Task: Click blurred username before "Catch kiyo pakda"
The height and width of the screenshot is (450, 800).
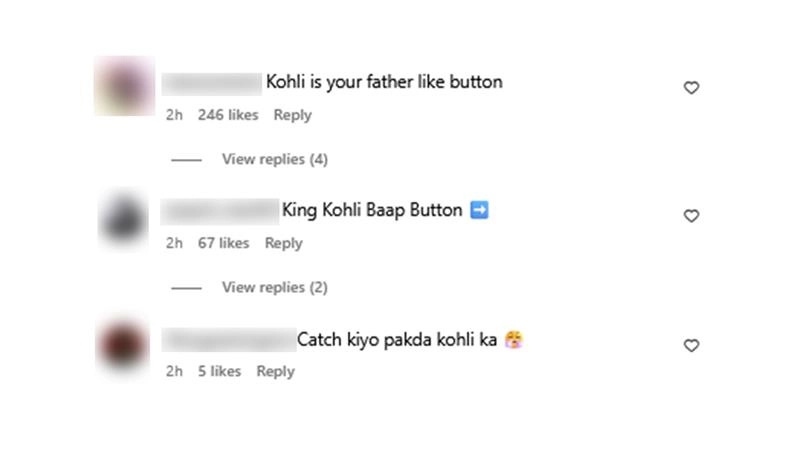Action: 227,340
